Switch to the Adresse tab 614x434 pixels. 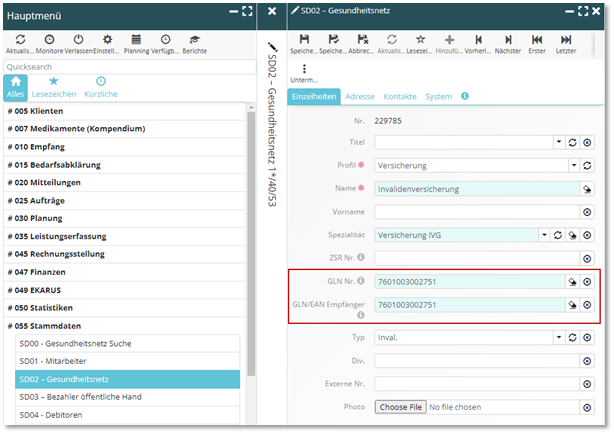[x=360, y=96]
